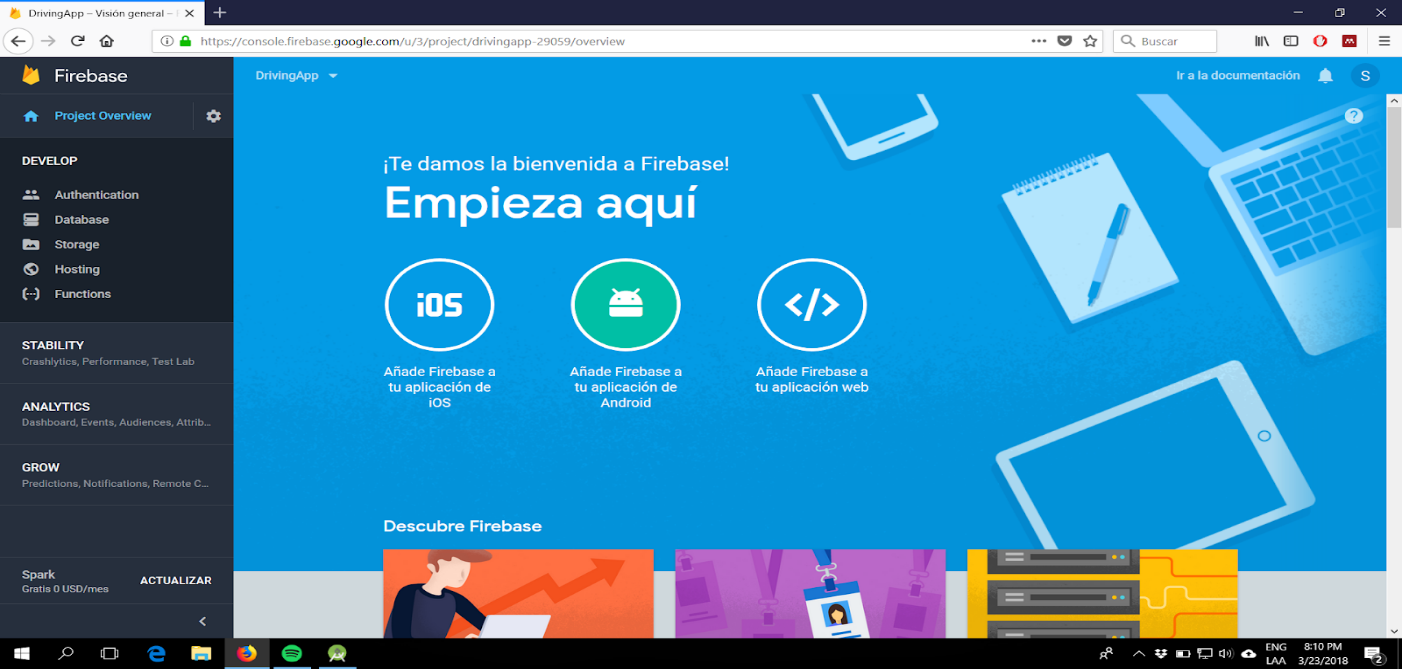Add Firebase to web app circle
The height and width of the screenshot is (669, 1402).
[x=812, y=305]
